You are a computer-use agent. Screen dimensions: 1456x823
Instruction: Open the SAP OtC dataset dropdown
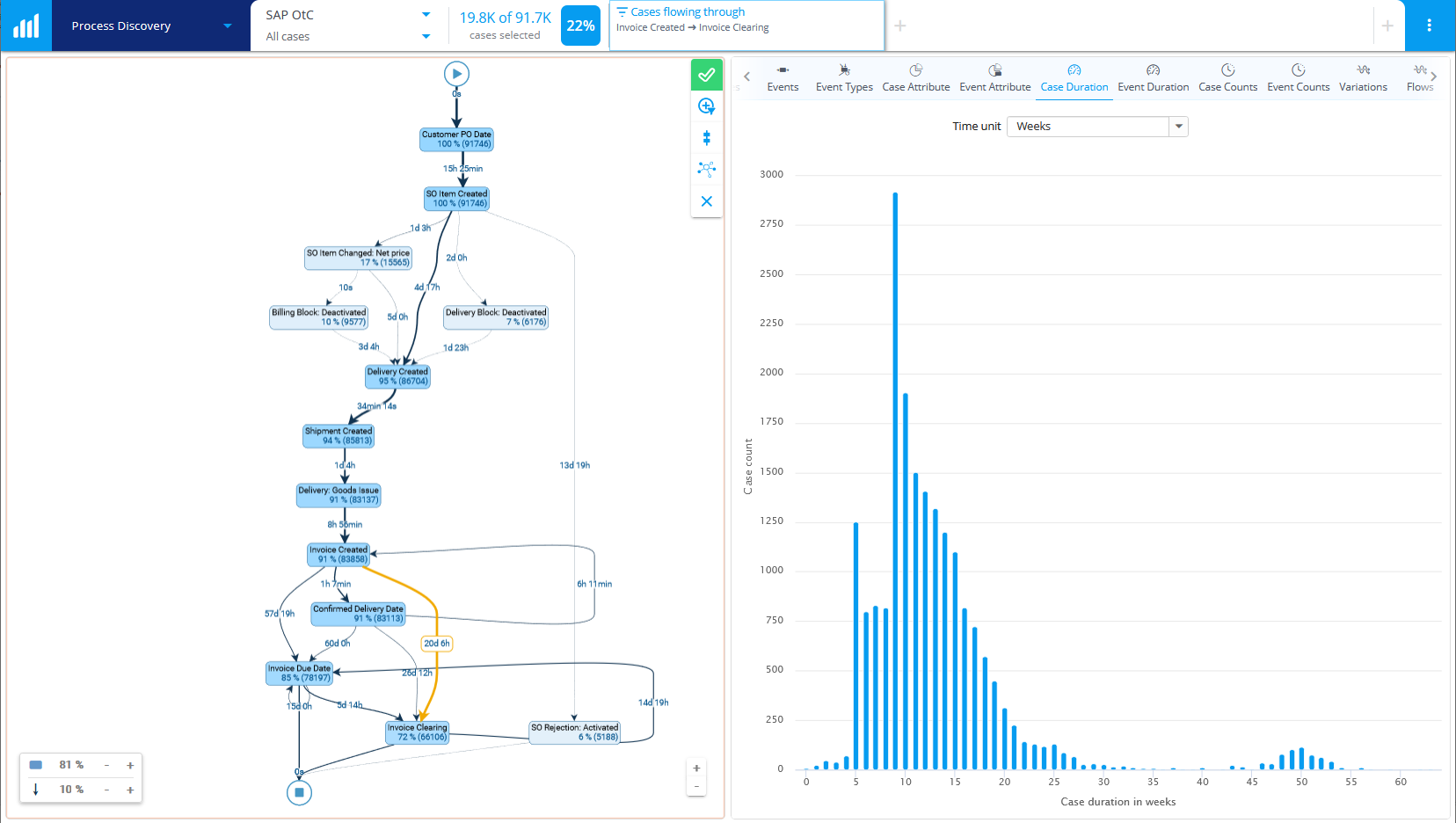(x=426, y=14)
